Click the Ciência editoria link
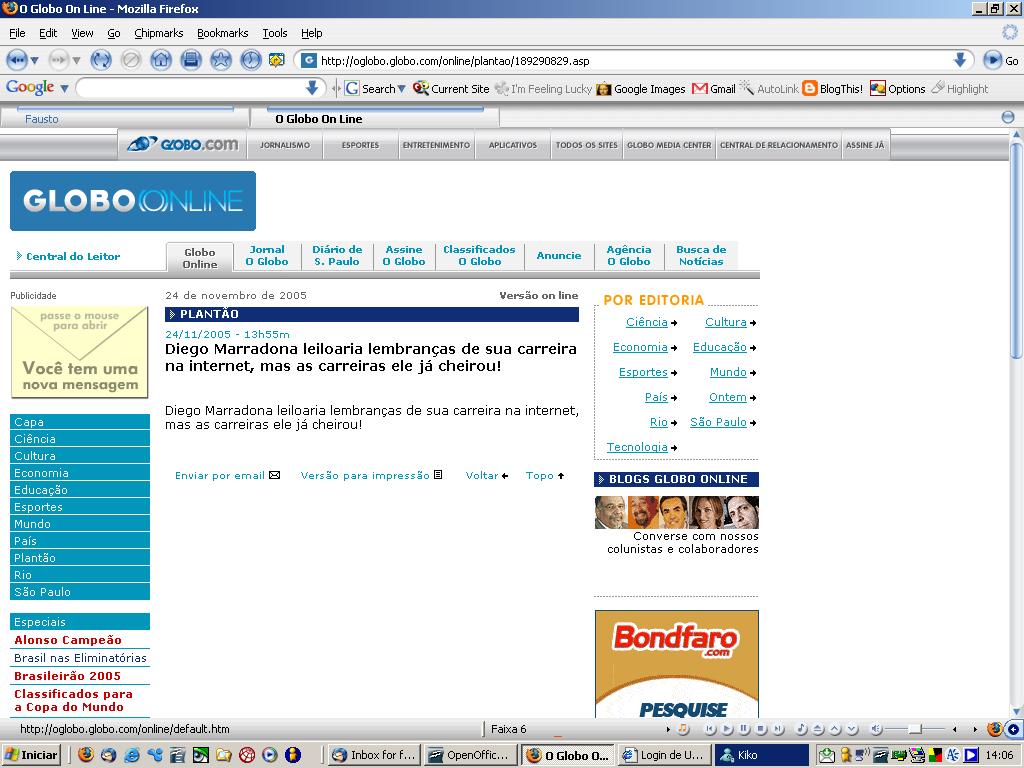Image resolution: width=1024 pixels, height=768 pixels. (x=647, y=322)
